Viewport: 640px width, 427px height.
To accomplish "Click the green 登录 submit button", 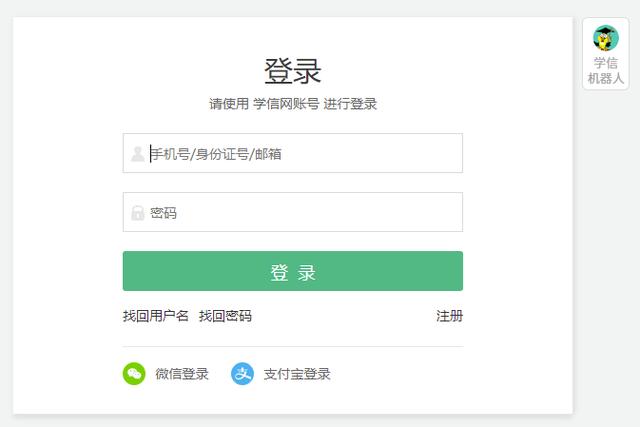I will (293, 271).
